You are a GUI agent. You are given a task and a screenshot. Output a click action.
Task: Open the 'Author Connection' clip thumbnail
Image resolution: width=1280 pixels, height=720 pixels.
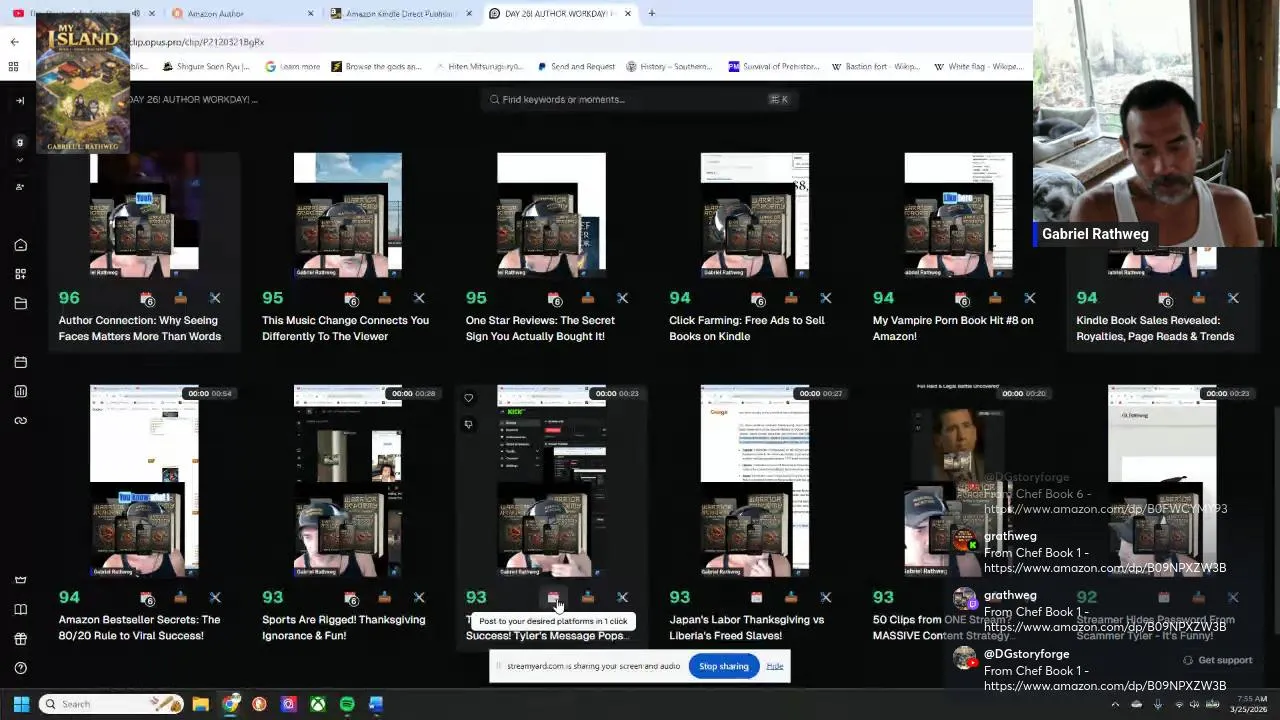(x=144, y=214)
